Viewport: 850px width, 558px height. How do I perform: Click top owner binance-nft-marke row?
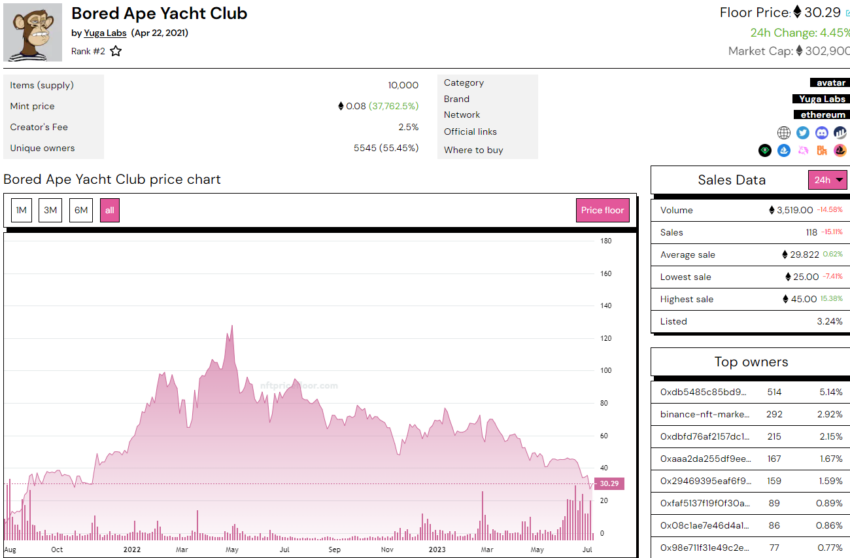[751, 414]
